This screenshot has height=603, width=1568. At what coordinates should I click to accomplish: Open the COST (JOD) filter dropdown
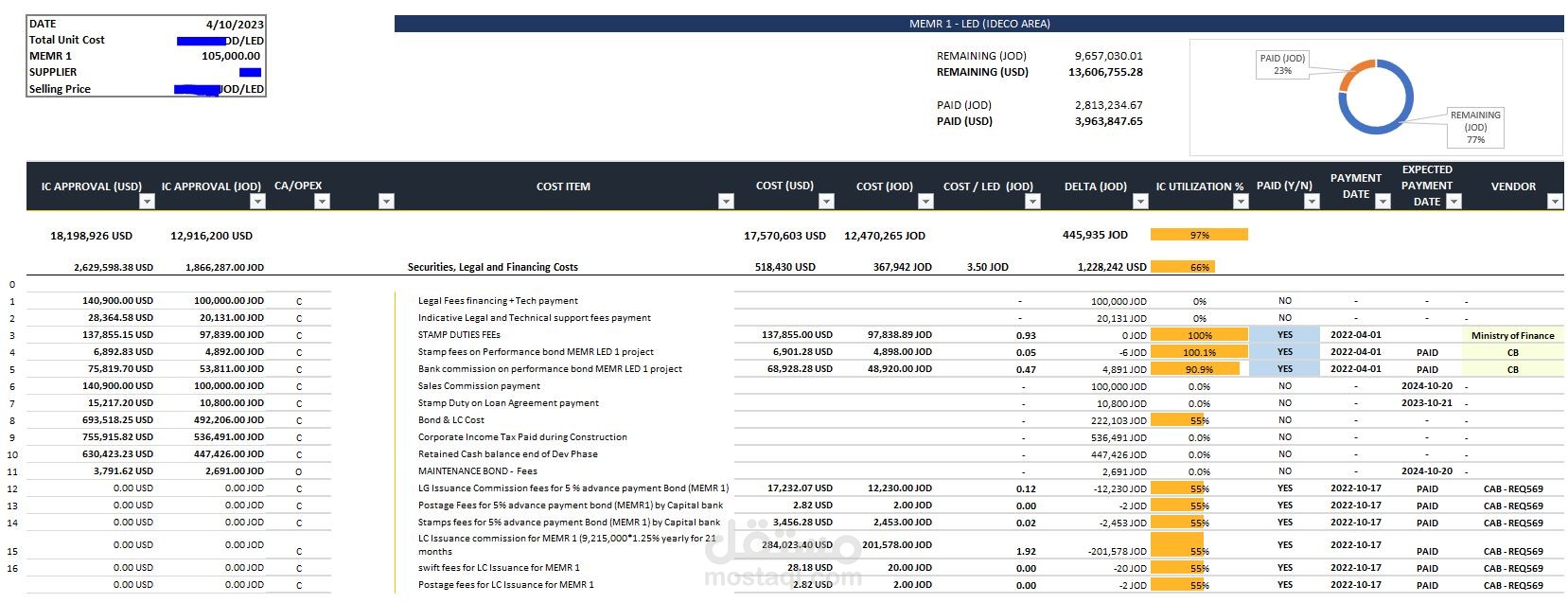pyautogui.click(x=925, y=202)
